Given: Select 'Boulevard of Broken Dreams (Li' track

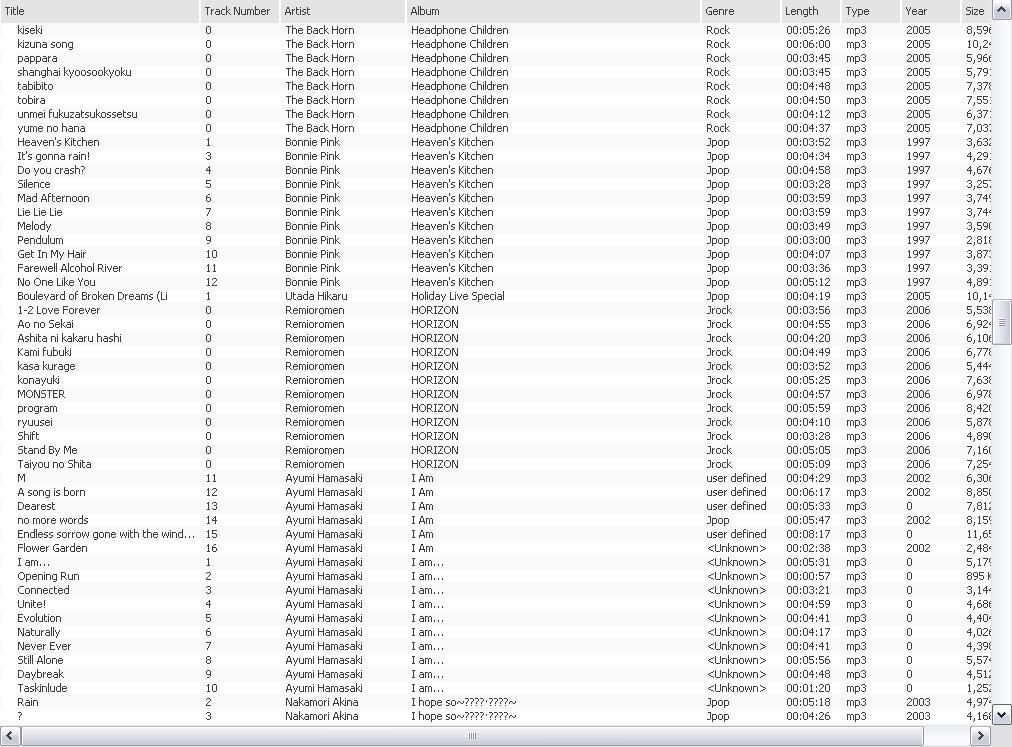Looking at the screenshot, I should tap(92, 296).
